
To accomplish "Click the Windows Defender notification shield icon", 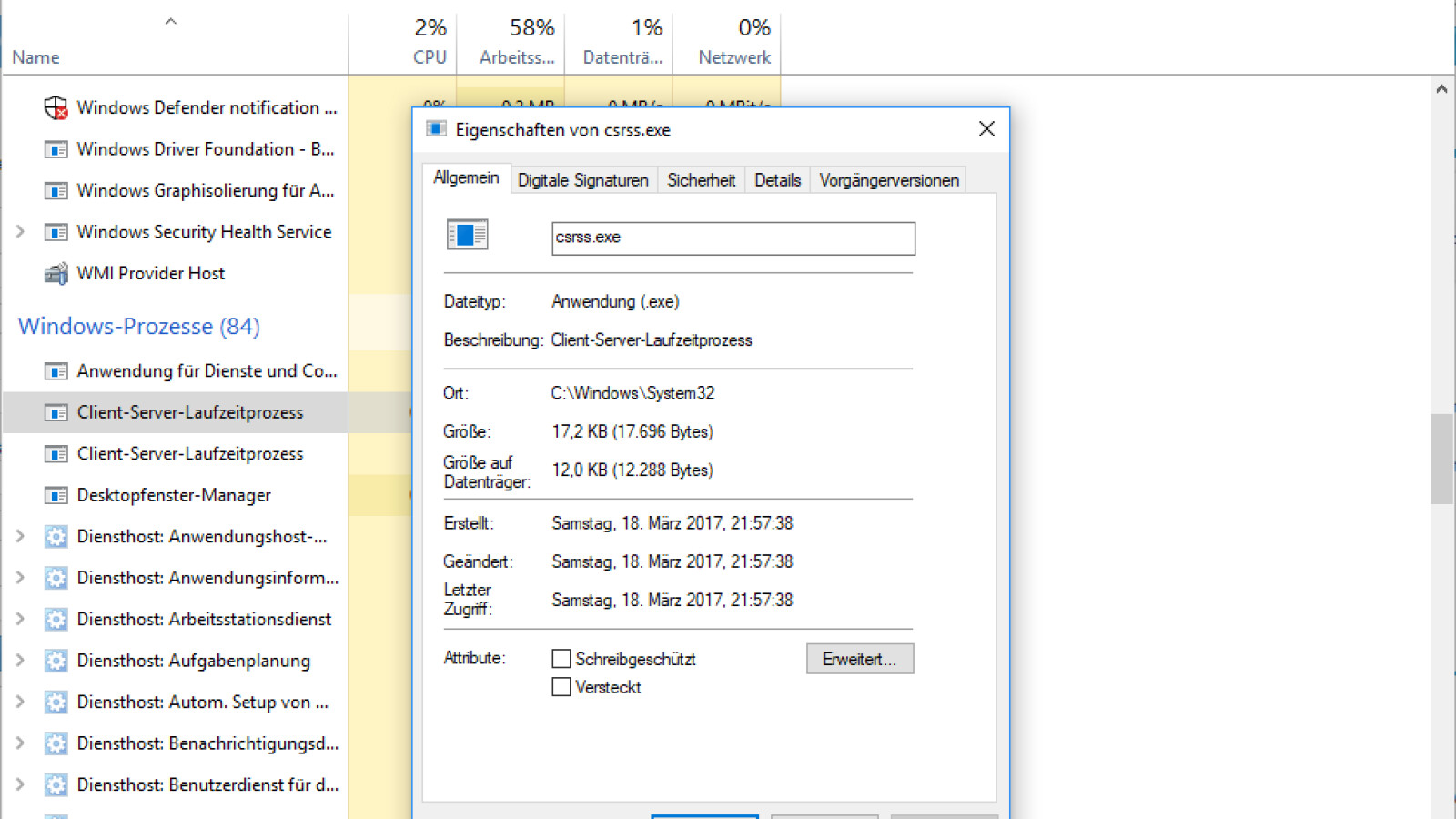I will click(56, 106).
